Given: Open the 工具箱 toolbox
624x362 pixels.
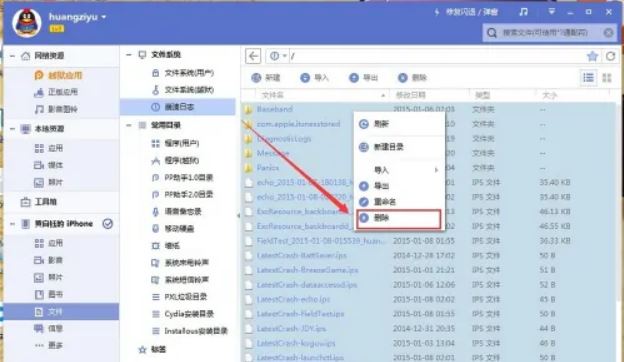Looking at the screenshot, I should 39,202.
